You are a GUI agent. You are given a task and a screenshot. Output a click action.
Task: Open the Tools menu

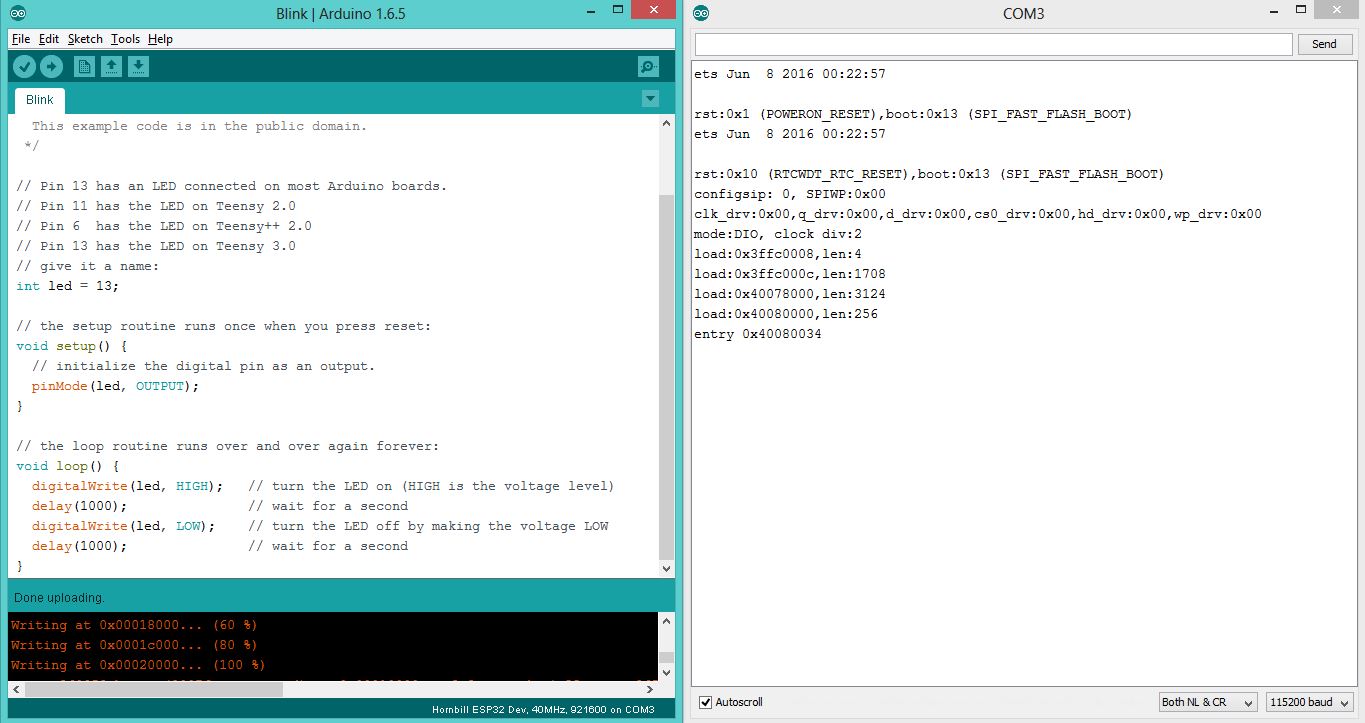125,39
